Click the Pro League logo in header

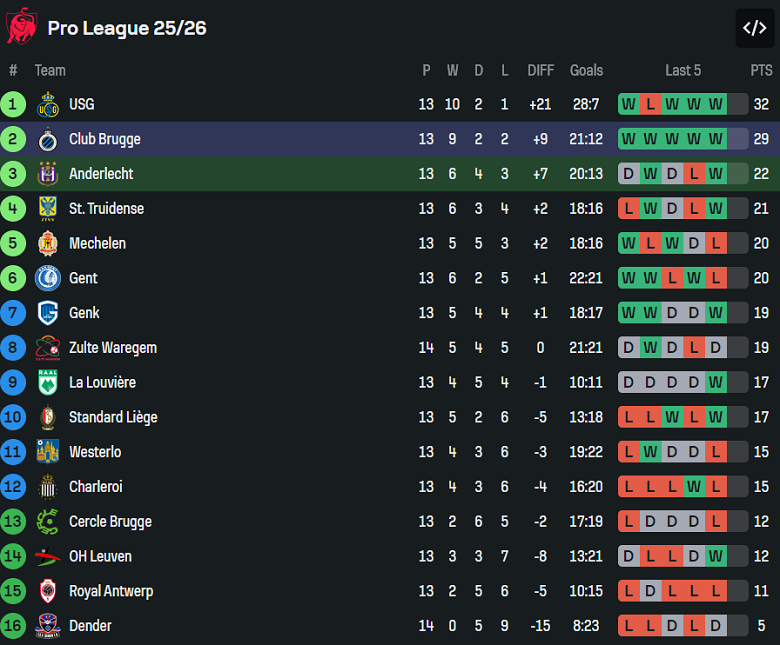click(21, 27)
